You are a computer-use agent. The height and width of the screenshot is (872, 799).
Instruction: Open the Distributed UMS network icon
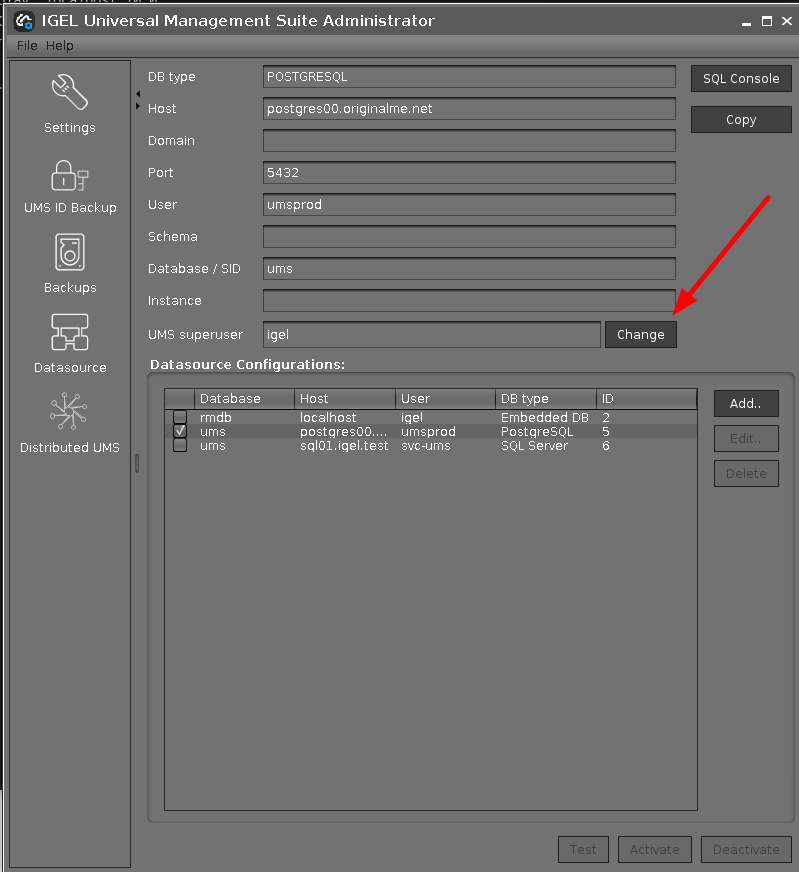click(x=69, y=412)
